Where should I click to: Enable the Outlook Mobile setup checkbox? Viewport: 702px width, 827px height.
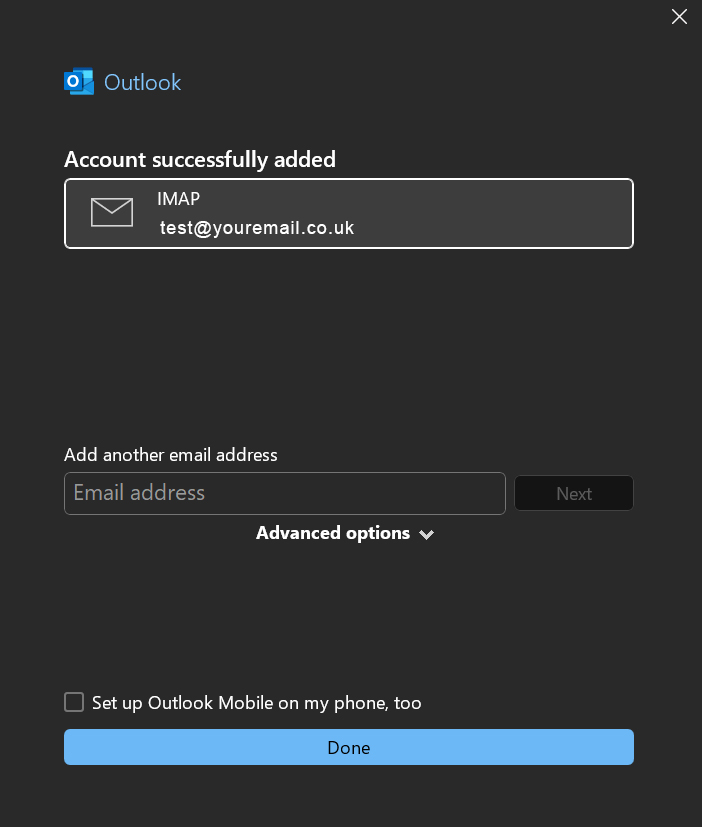[74, 703]
